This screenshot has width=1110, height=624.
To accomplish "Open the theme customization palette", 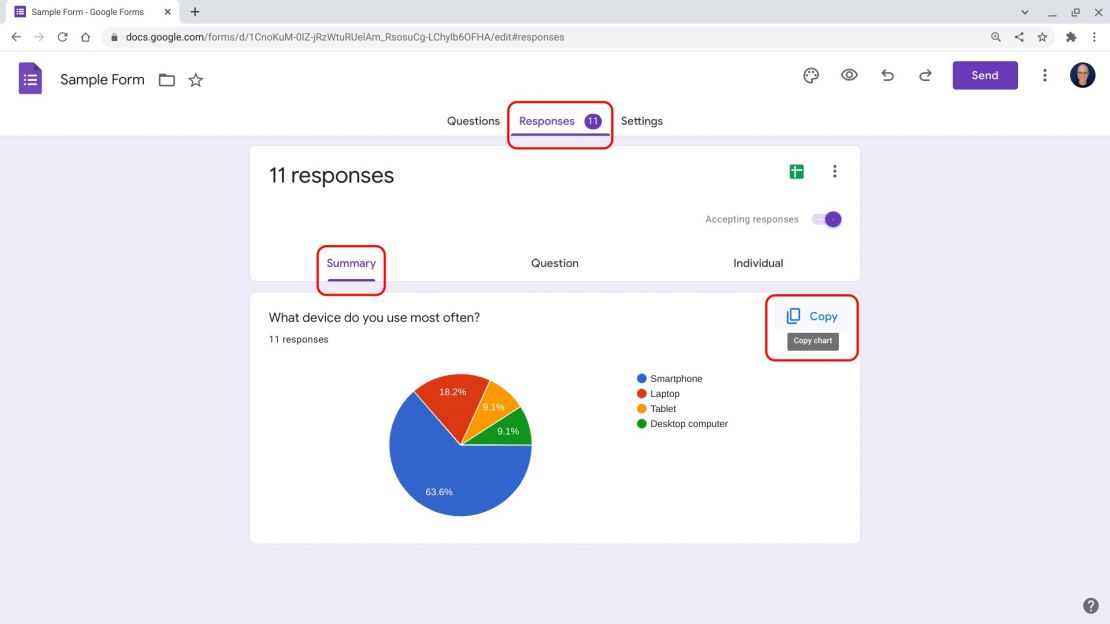I will click(810, 74).
